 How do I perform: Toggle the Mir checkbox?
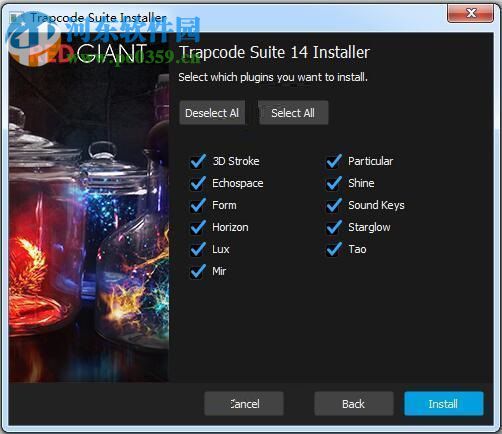(198, 271)
